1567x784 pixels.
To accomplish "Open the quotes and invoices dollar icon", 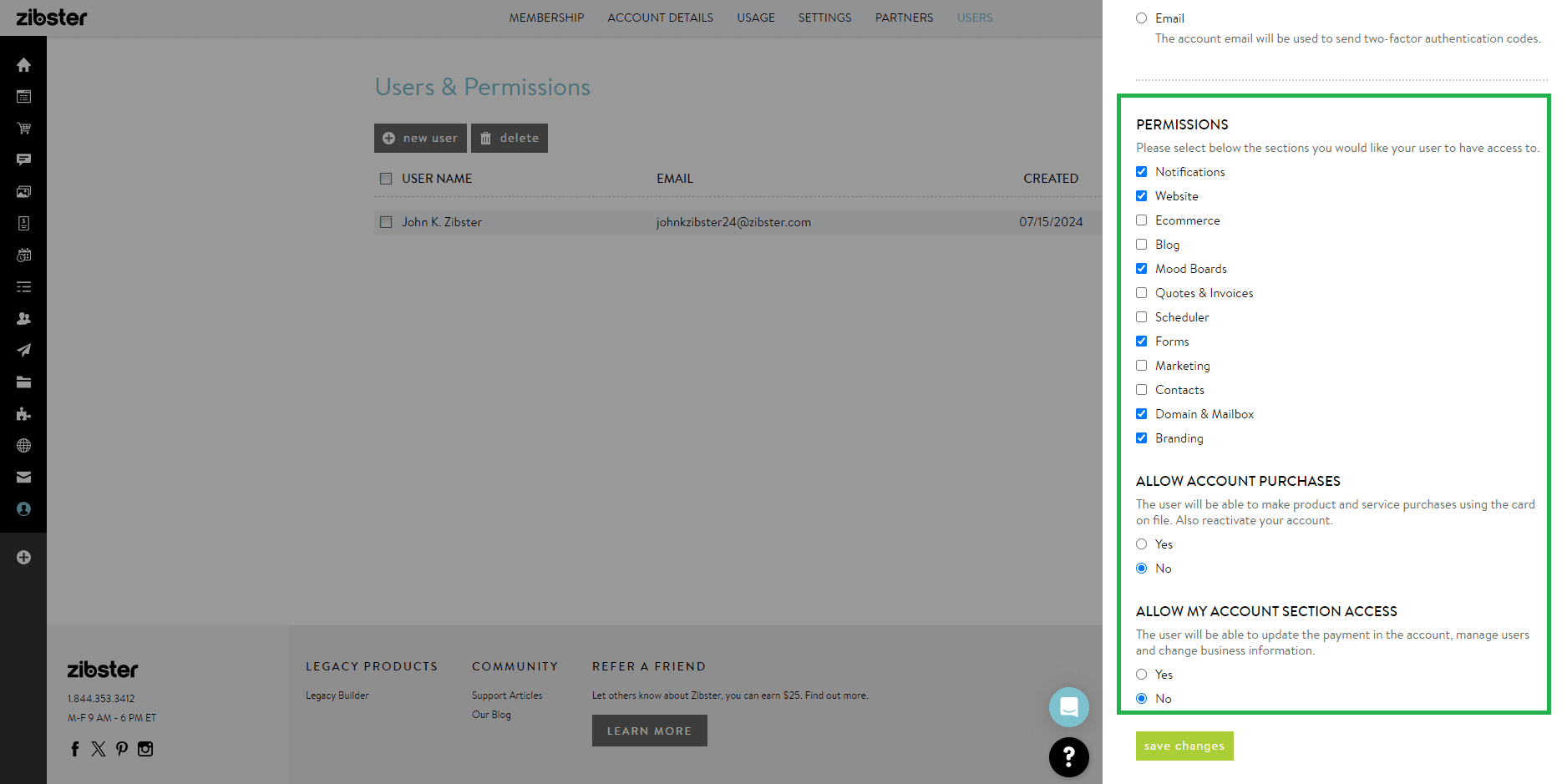I will (x=23, y=224).
